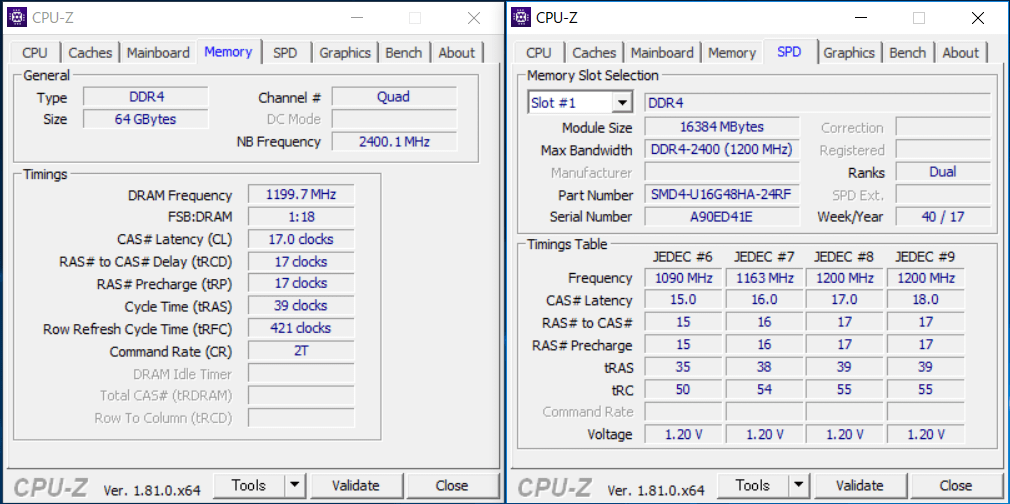The width and height of the screenshot is (1010, 504).
Task: Switch to Caches tab in the left window
Action: coord(90,53)
